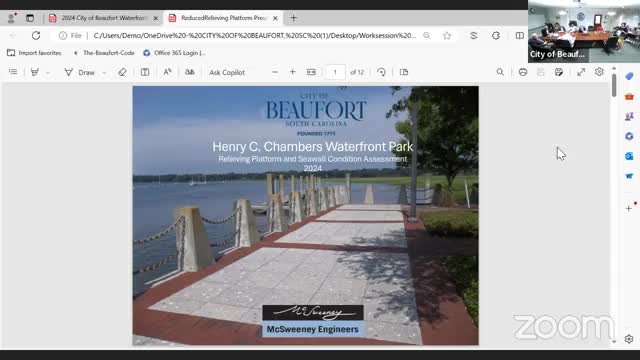Click the PDF title page image

click(306, 216)
